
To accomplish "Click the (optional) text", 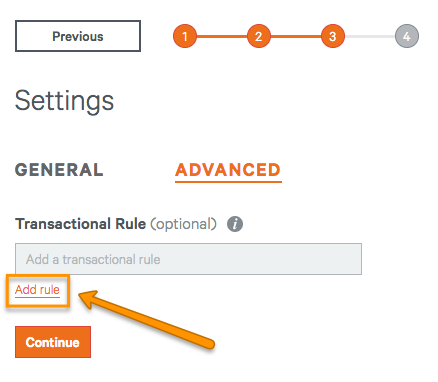I will [183, 224].
